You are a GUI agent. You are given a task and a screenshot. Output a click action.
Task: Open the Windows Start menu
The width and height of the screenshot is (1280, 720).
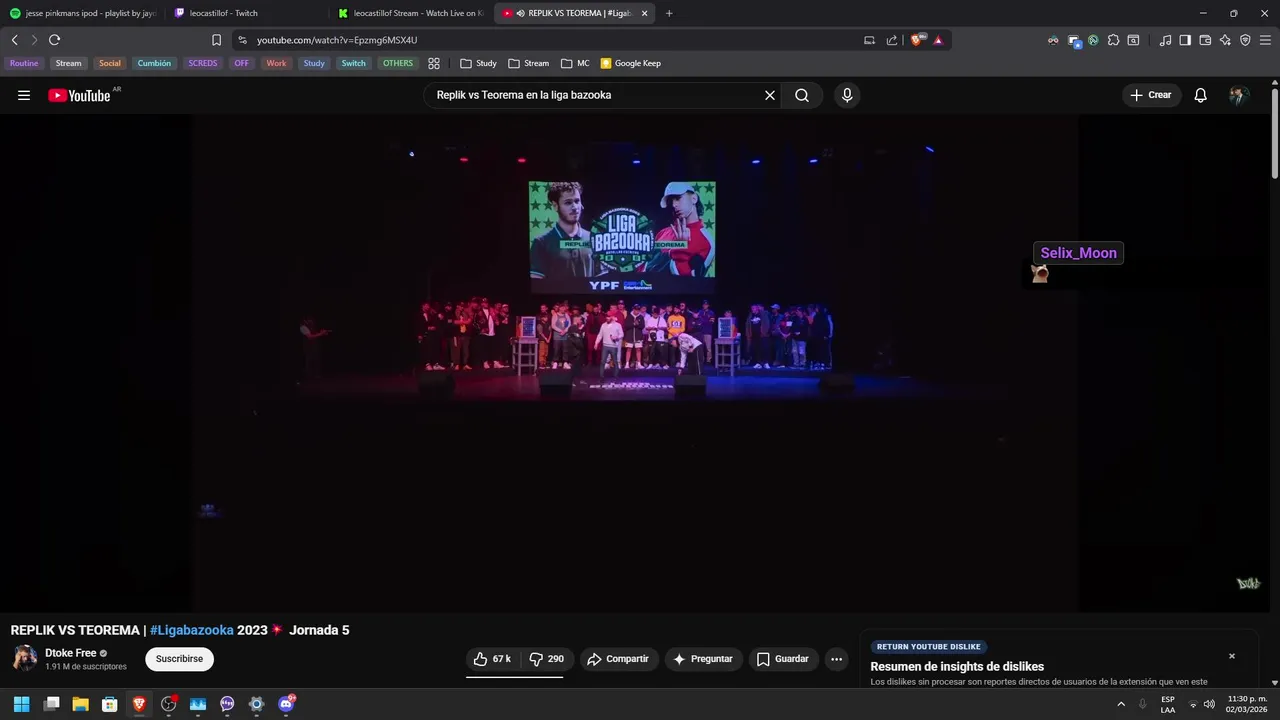(21, 704)
